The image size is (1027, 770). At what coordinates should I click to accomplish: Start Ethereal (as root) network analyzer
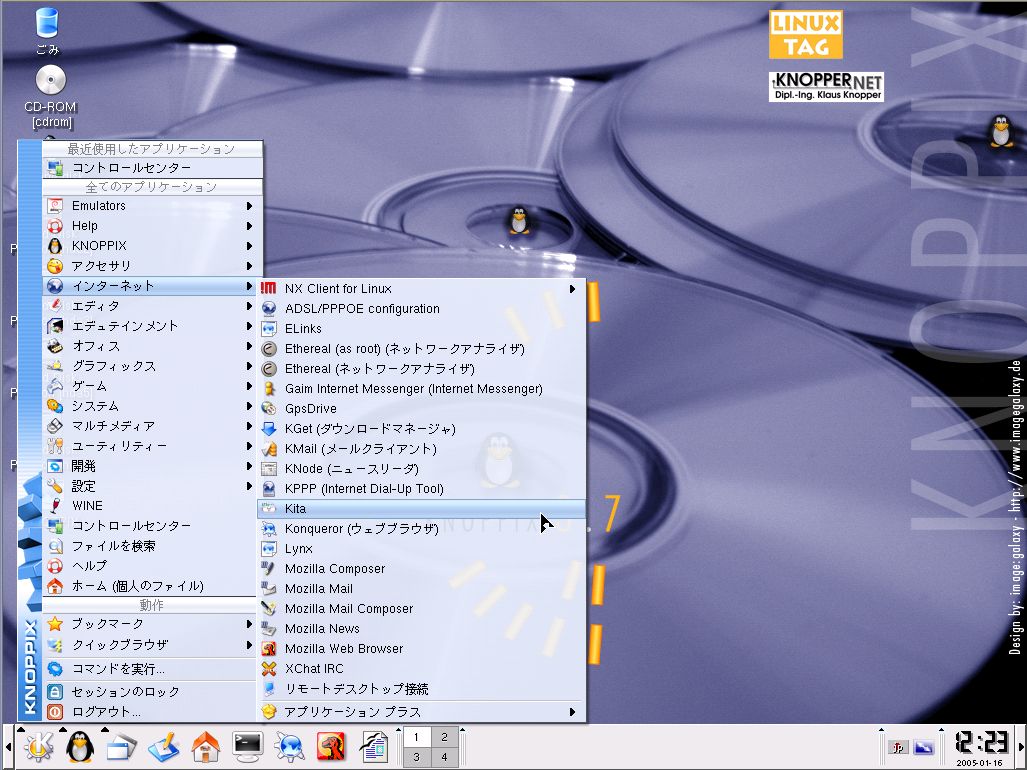pos(421,349)
